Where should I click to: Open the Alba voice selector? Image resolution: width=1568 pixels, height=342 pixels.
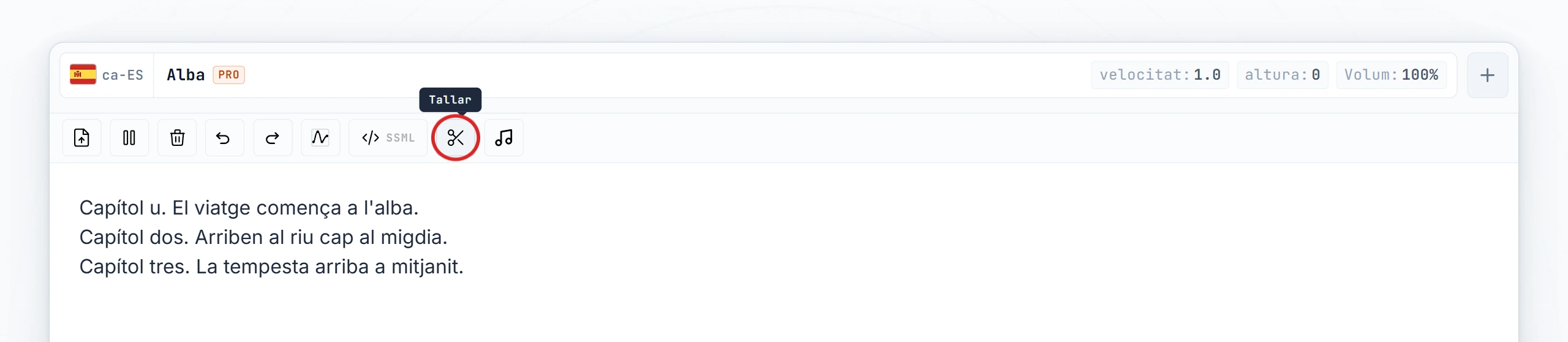pyautogui.click(x=205, y=75)
